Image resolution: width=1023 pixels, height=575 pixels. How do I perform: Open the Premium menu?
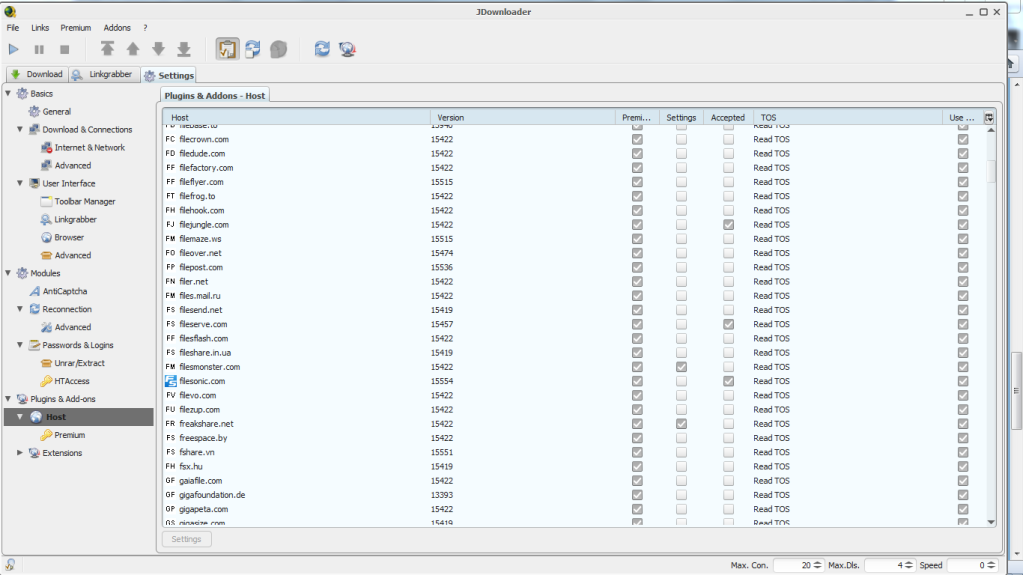76,28
